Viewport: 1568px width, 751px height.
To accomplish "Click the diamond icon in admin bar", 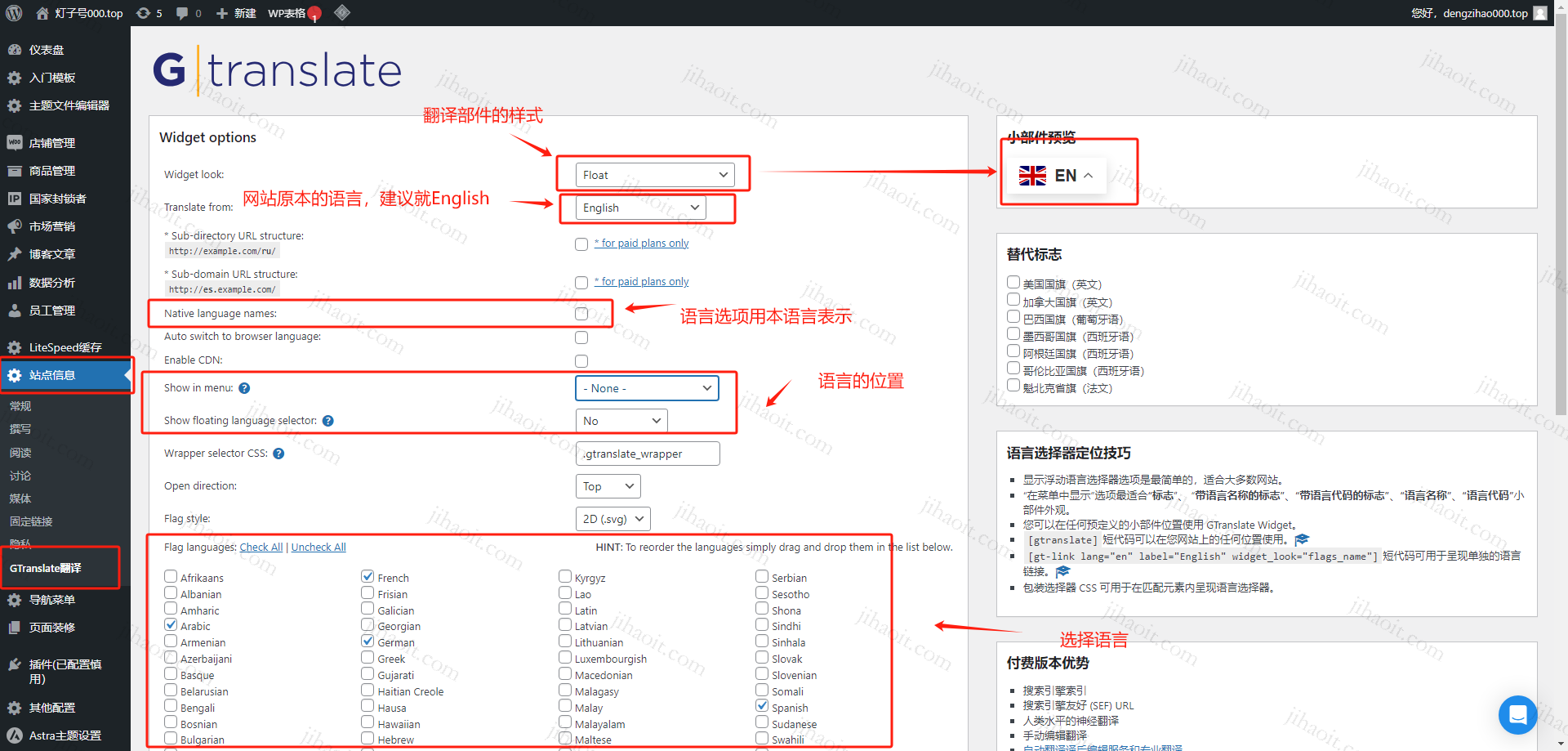I will pos(342,12).
